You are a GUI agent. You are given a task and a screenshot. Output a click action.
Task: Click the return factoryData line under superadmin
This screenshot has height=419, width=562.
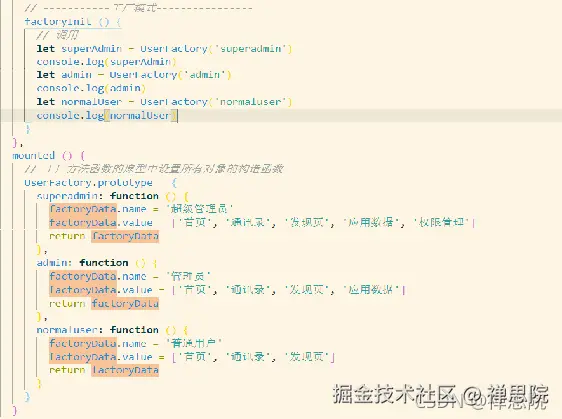tap(104, 236)
